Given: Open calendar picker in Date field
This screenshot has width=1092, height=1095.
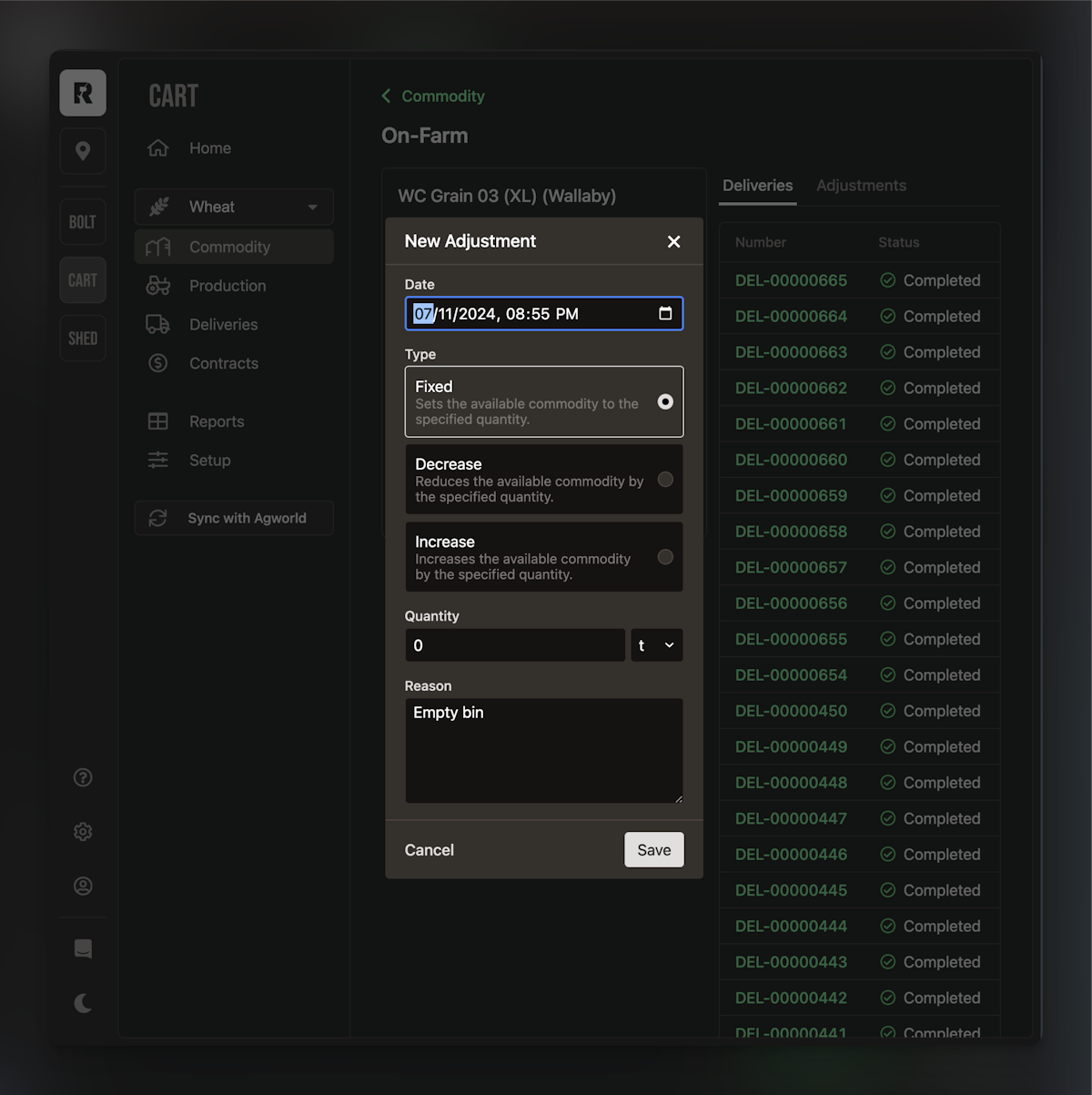Looking at the screenshot, I should (x=665, y=314).
